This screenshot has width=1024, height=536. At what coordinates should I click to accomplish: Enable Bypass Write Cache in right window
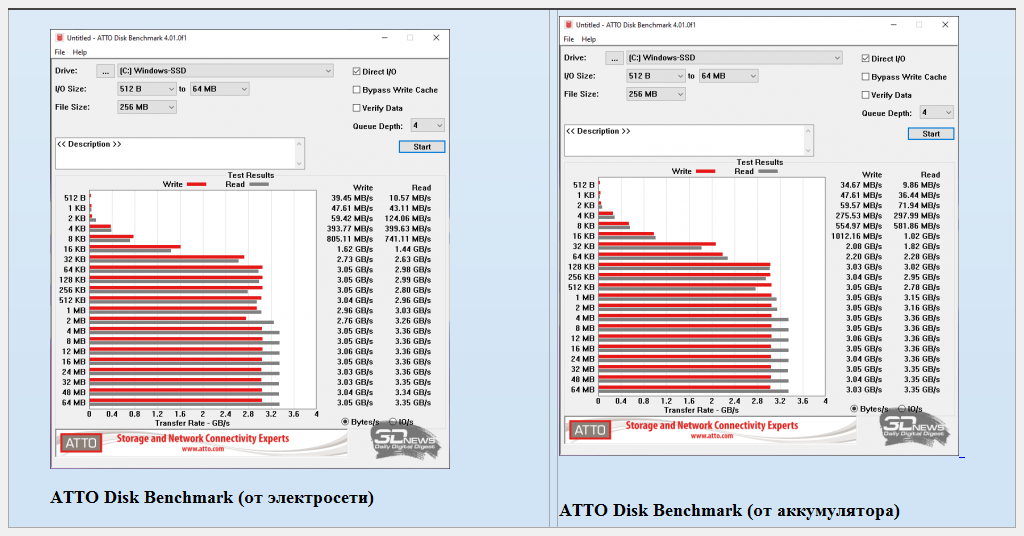tap(865, 76)
